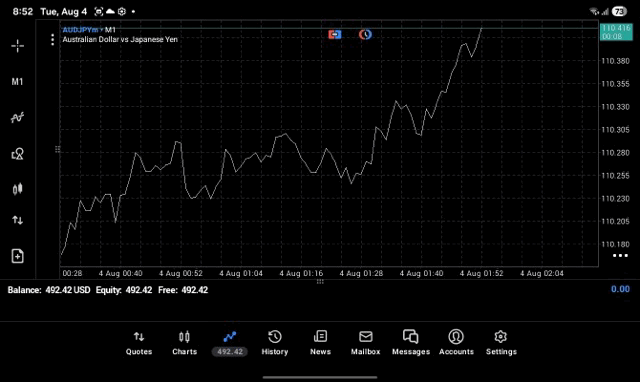This screenshot has height=382, width=640.
Task: Tap the blue 0.00 profit value
Action: [x=620, y=289]
